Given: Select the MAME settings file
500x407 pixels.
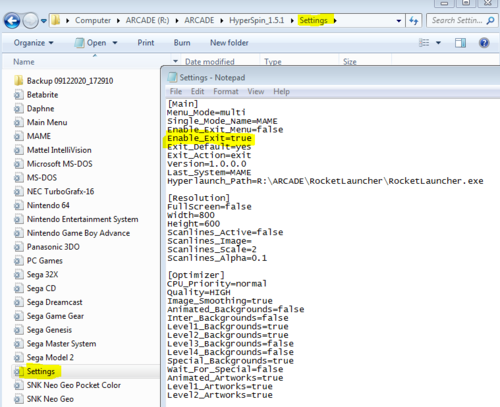Looking at the screenshot, I should (32, 136).
